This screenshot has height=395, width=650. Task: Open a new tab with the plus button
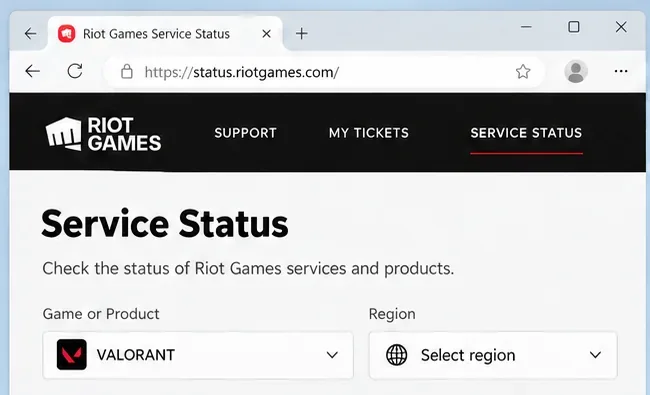point(302,34)
